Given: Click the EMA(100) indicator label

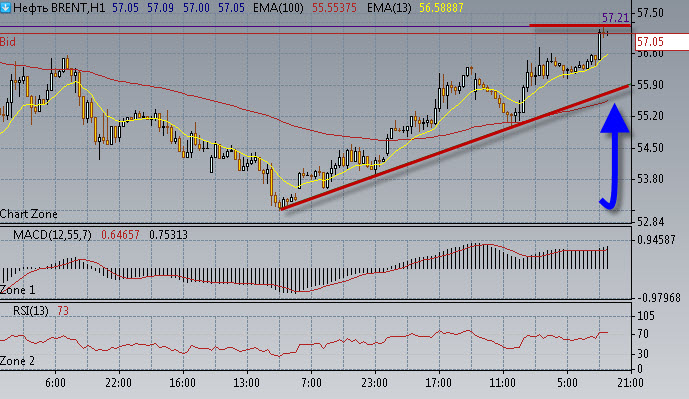Looking at the screenshot, I should (278, 7).
